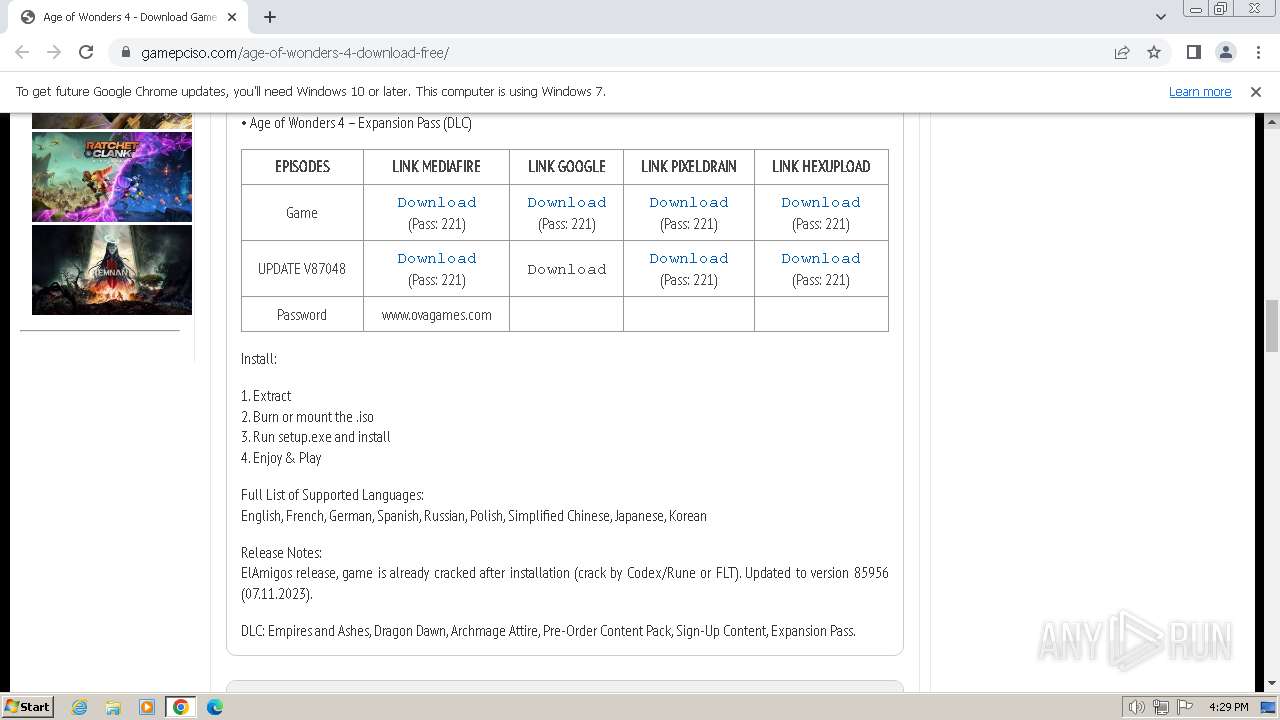Click the LINK PIXELDRAIN column header
This screenshot has height=720, width=1280.
click(x=689, y=167)
